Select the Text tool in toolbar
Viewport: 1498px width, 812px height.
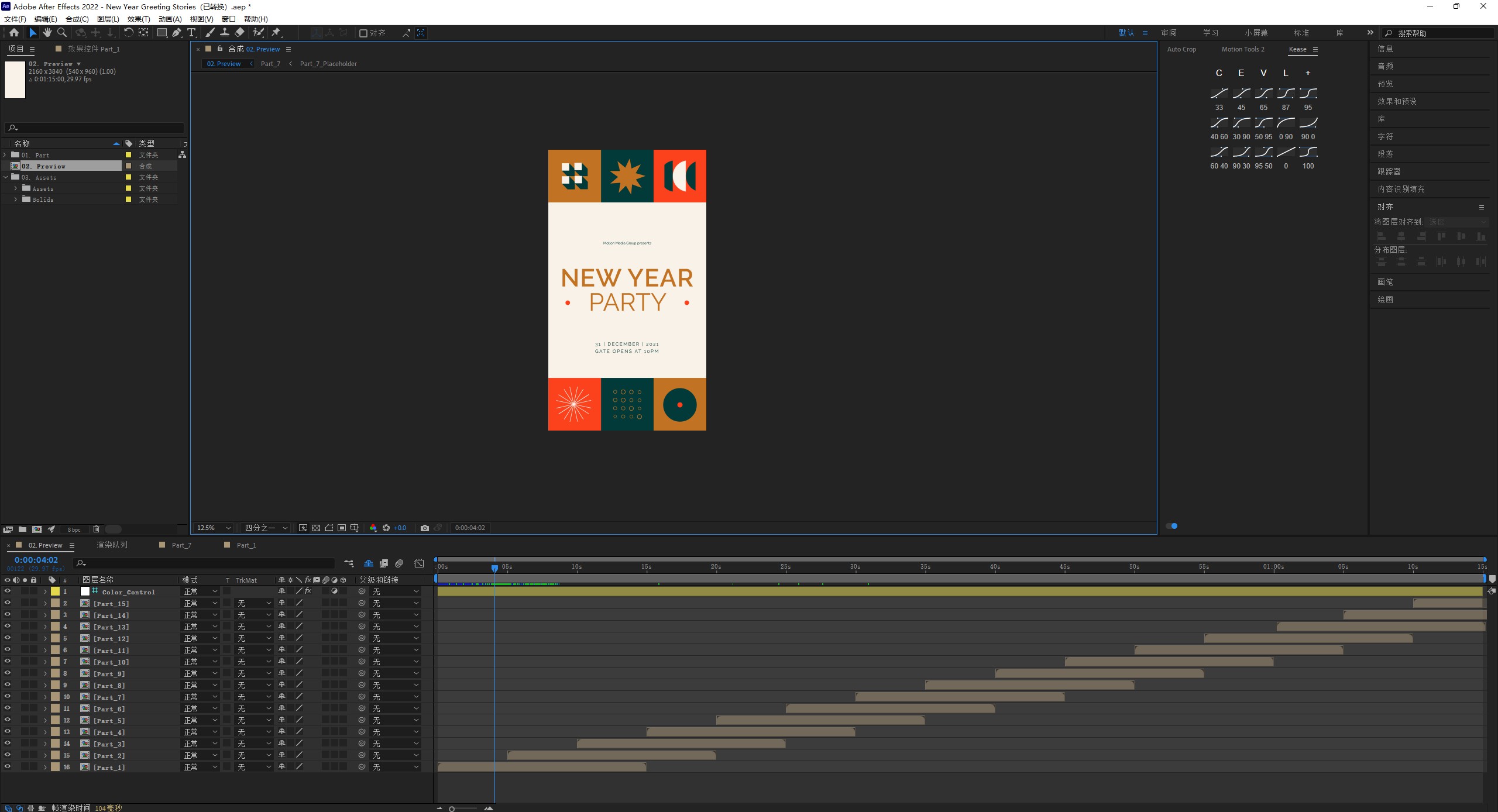[x=192, y=33]
